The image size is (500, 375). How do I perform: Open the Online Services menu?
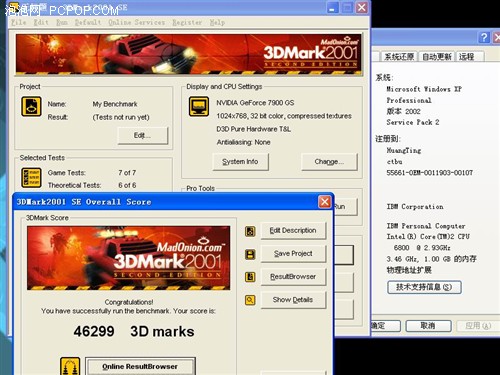(137, 22)
